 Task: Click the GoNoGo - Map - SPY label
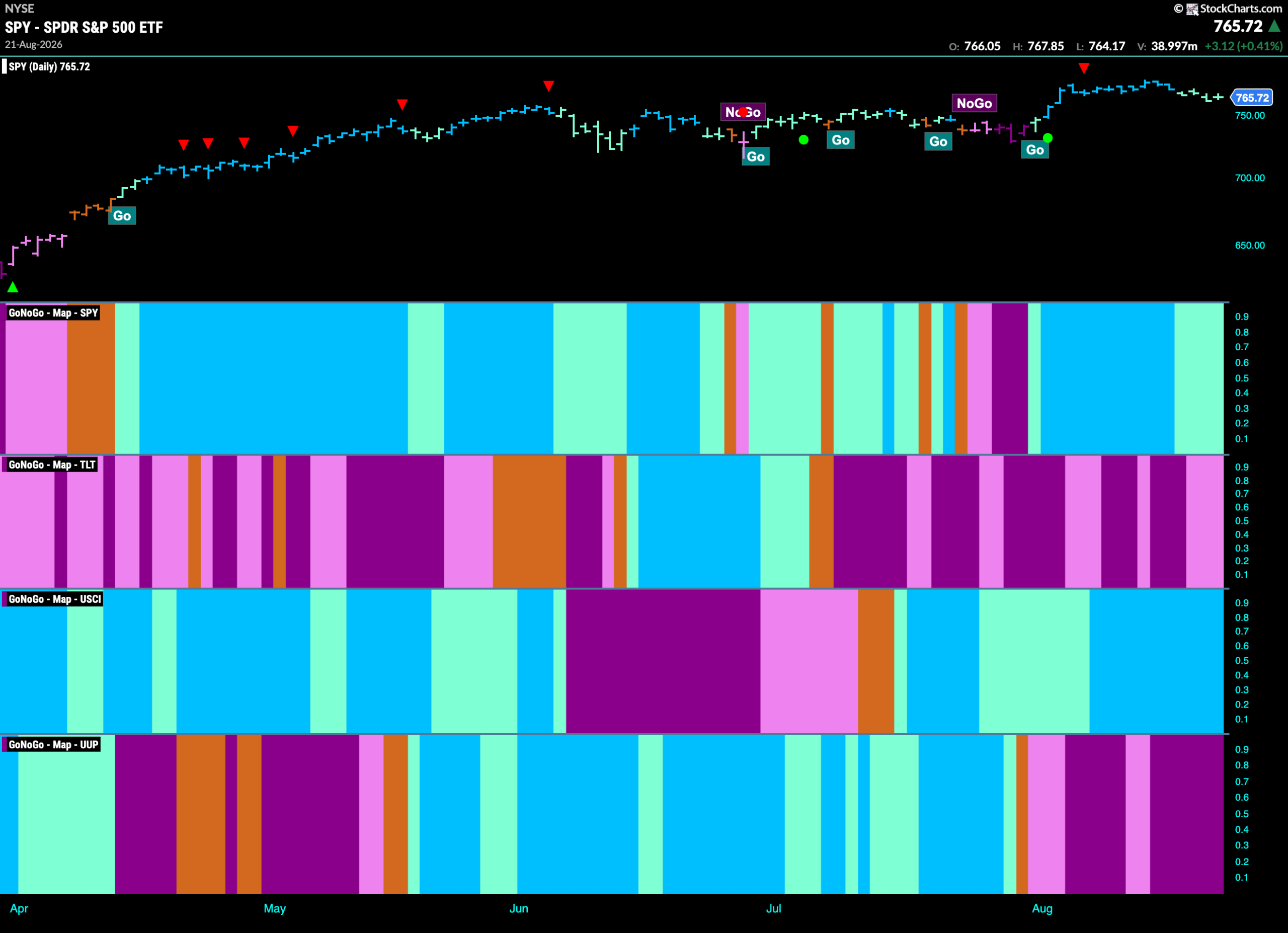tap(53, 313)
